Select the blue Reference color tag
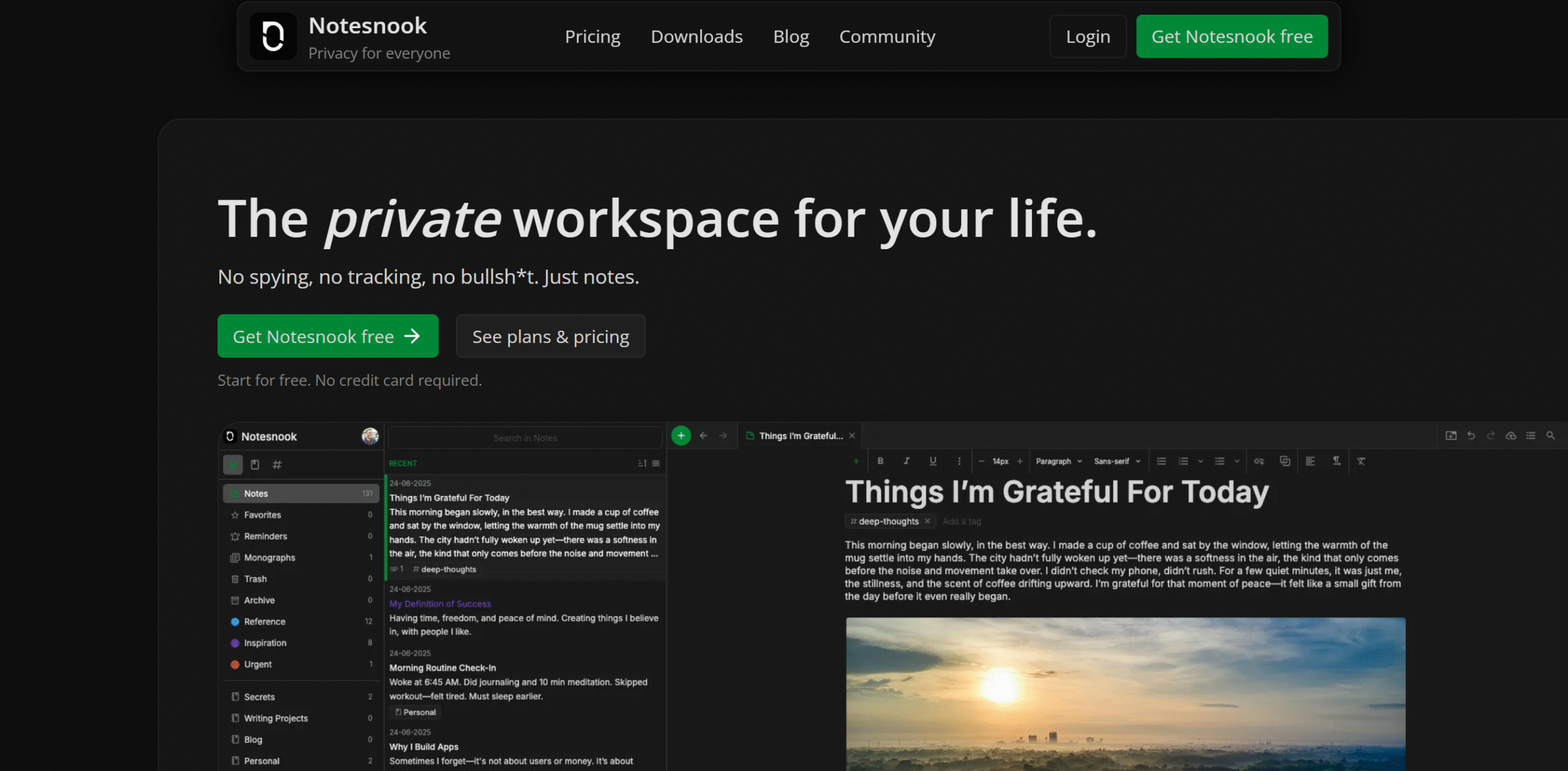The height and width of the screenshot is (771, 1568). coord(301,622)
